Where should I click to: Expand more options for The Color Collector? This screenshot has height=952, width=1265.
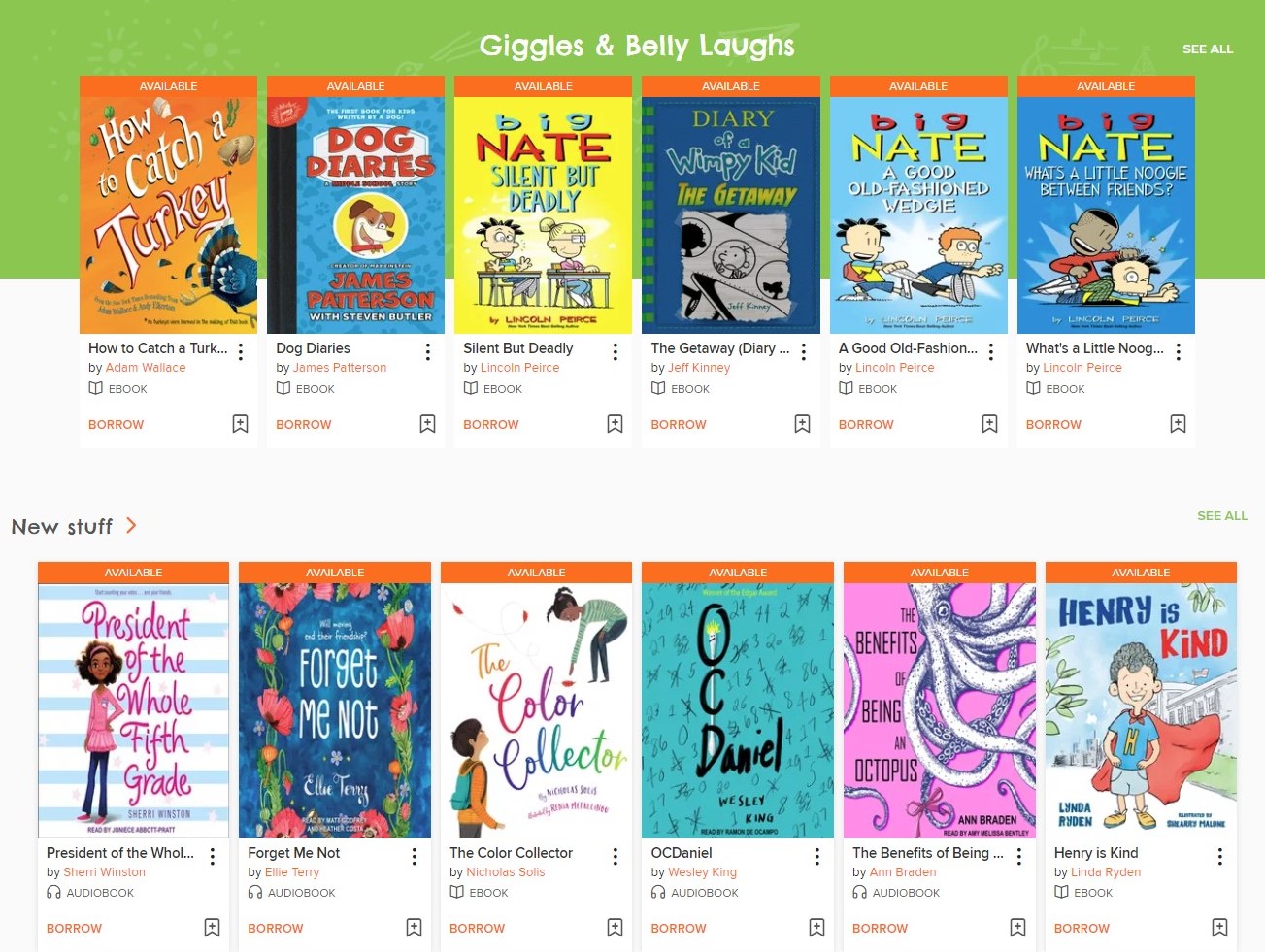(x=616, y=856)
